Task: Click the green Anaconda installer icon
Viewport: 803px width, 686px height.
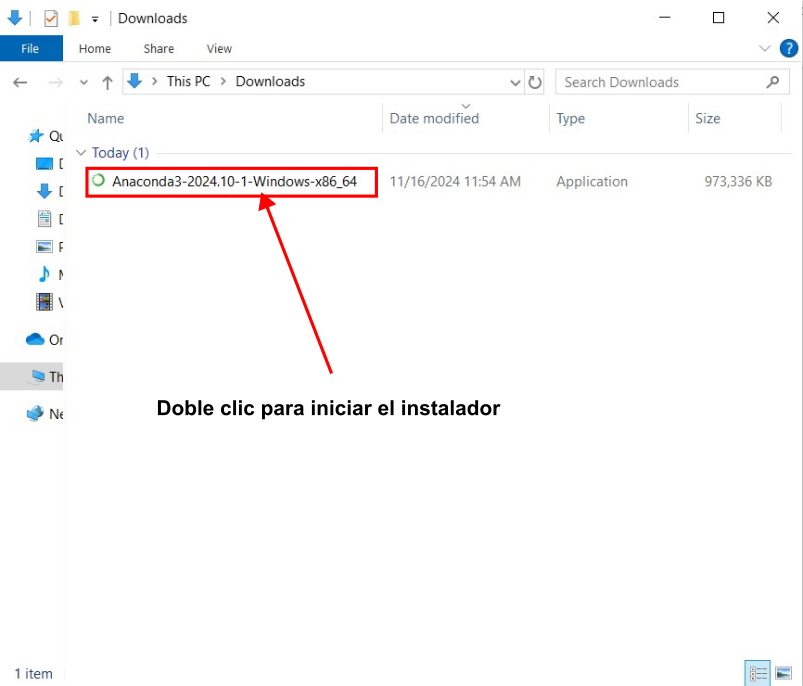Action: [98, 180]
